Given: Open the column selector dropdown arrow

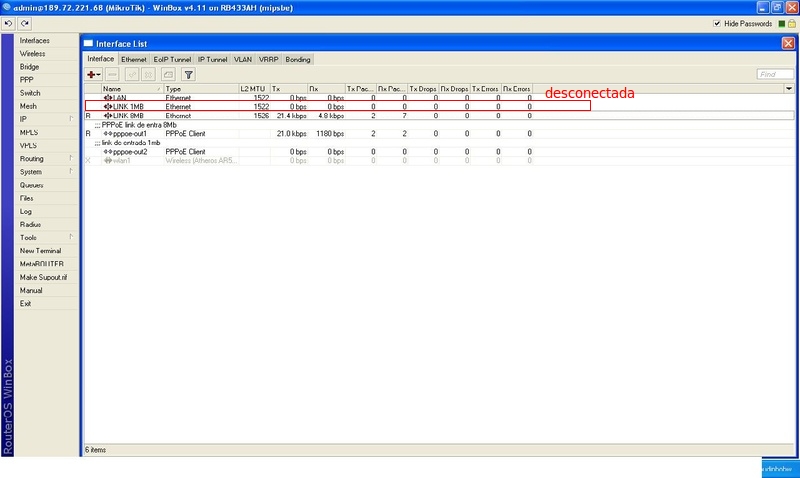Looking at the screenshot, I should [789, 89].
